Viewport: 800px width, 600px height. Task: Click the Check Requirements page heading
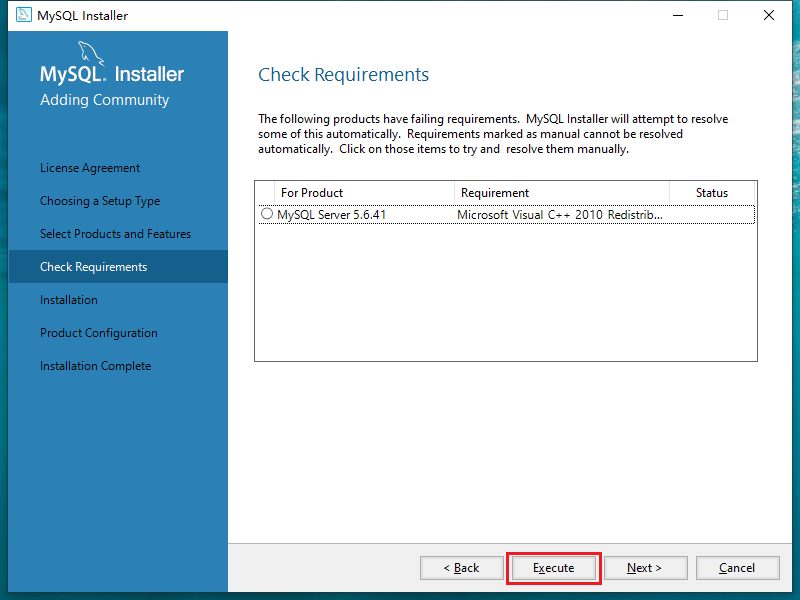343,75
